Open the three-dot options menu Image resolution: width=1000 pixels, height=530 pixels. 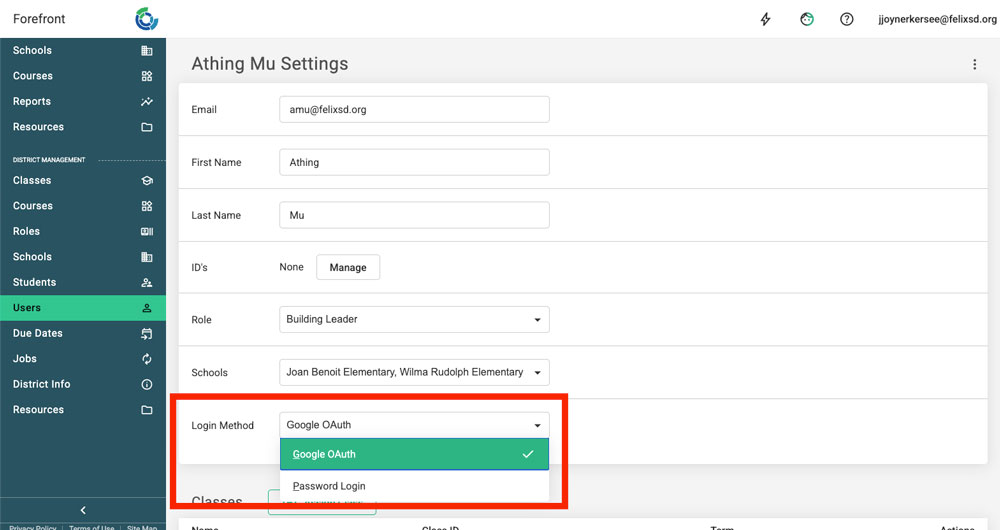coord(975,64)
